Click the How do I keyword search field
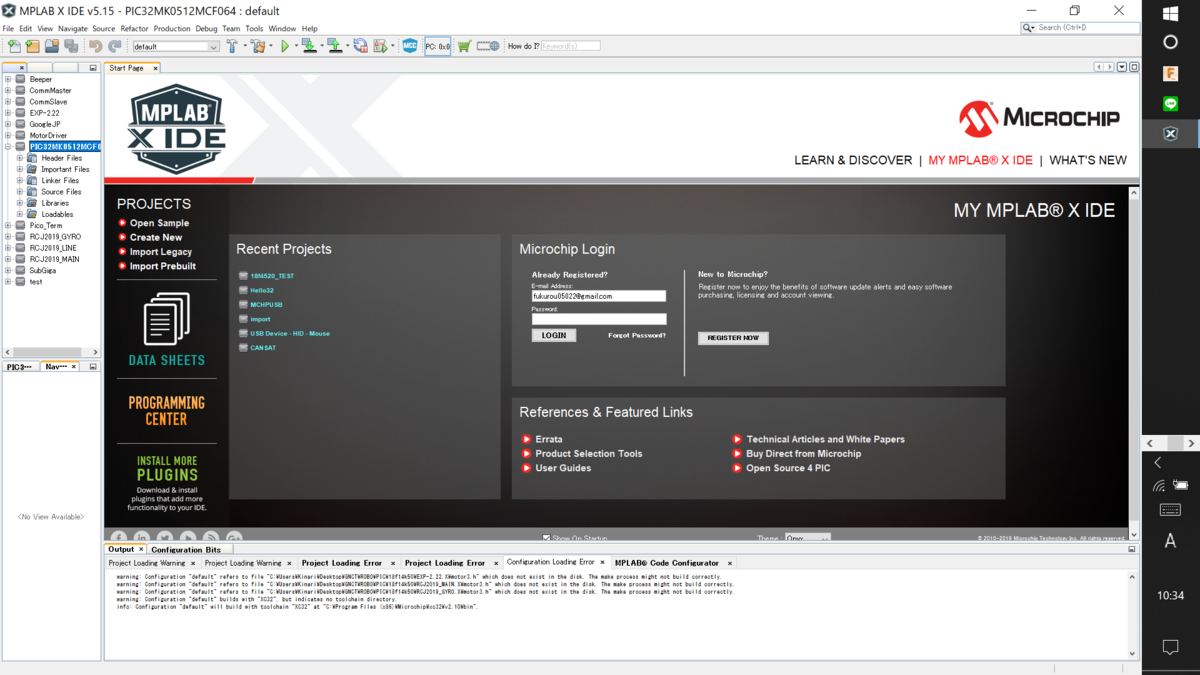The width and height of the screenshot is (1200, 675). pyautogui.click(x=571, y=46)
